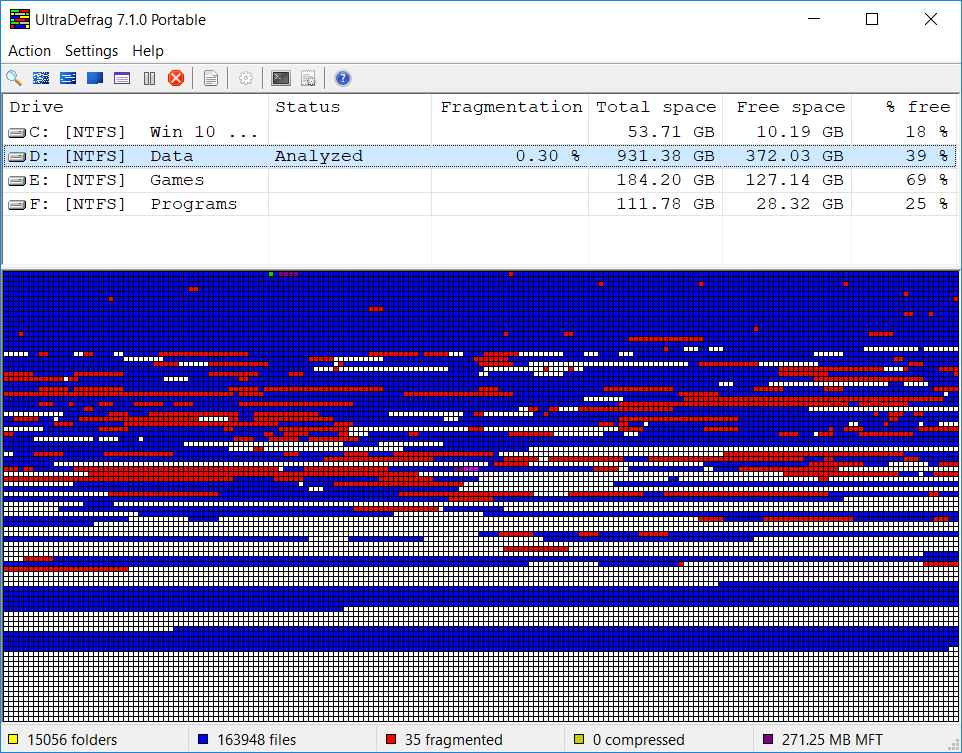The width and height of the screenshot is (962, 753).
Task: Click the 35 fragmented status text
Action: coord(453,740)
